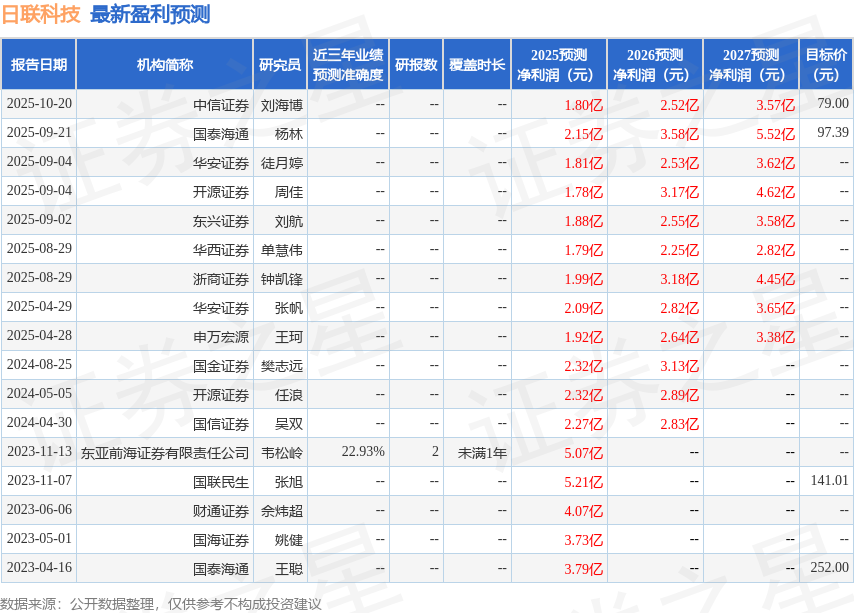
Task: Click analyst name 杨林
Action: [289, 134]
